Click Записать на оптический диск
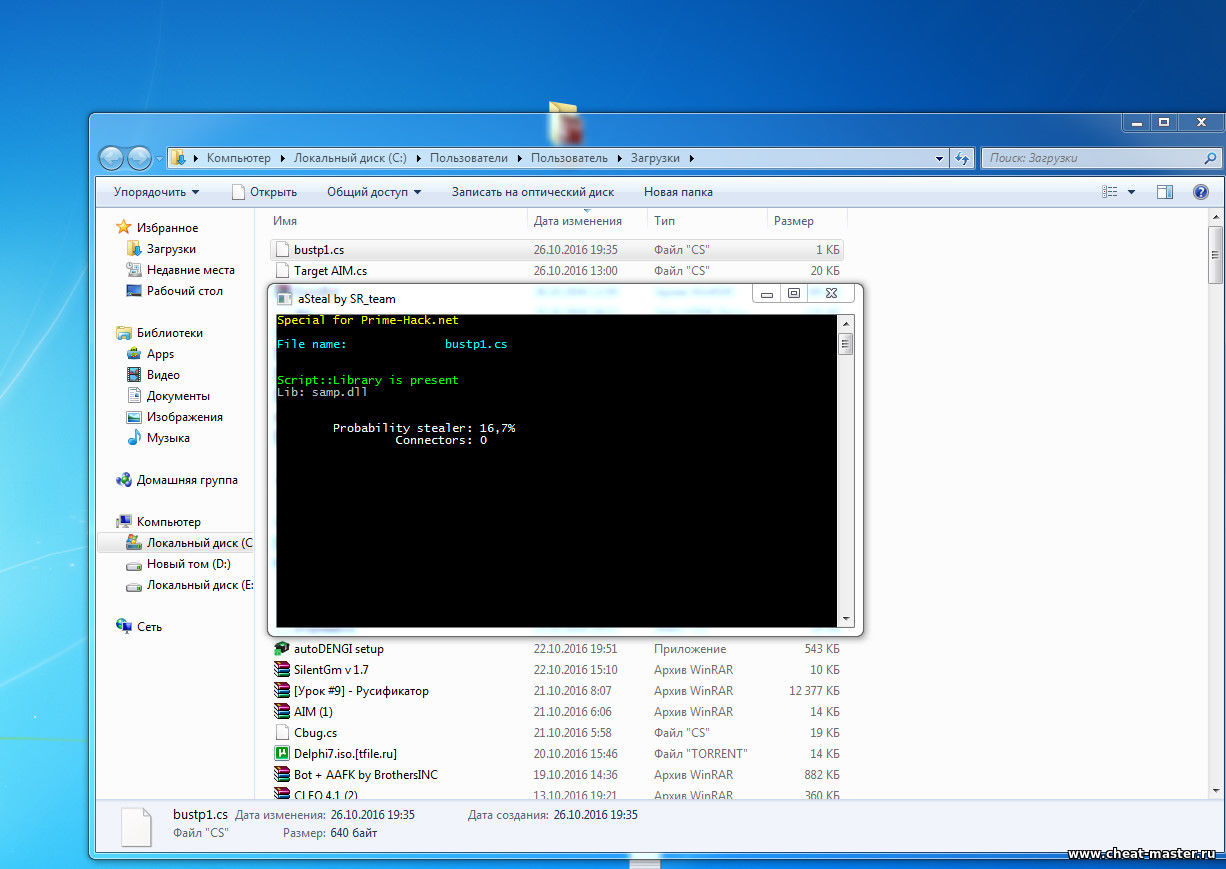This screenshot has height=869, width=1226. point(532,192)
